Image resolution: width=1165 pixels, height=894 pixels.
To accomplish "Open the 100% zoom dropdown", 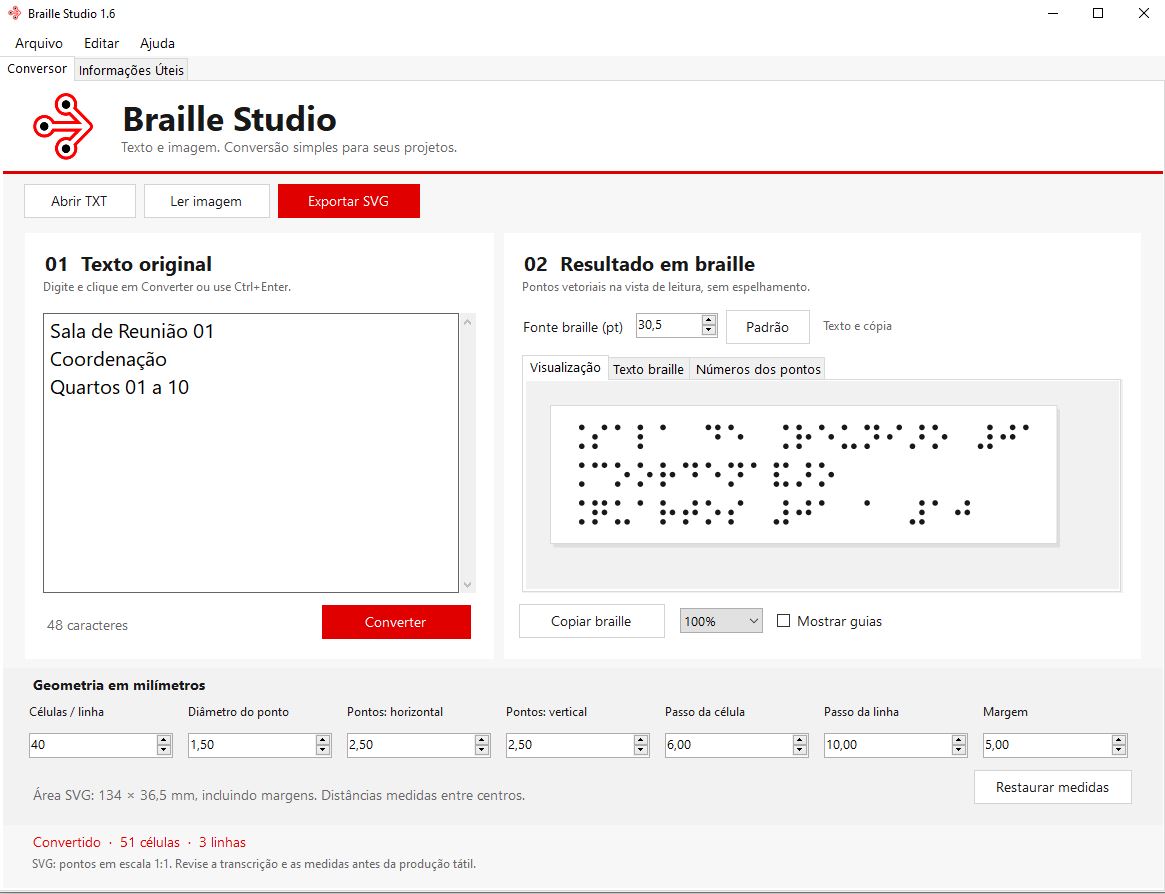I will tap(721, 621).
